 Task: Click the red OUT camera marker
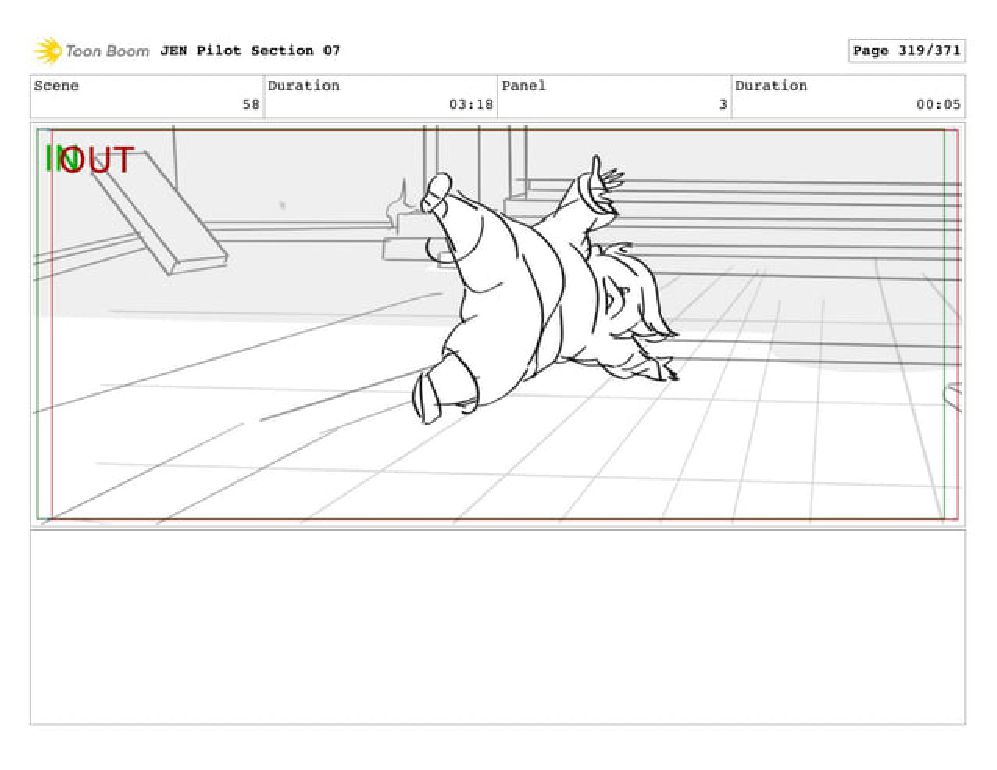click(x=99, y=160)
